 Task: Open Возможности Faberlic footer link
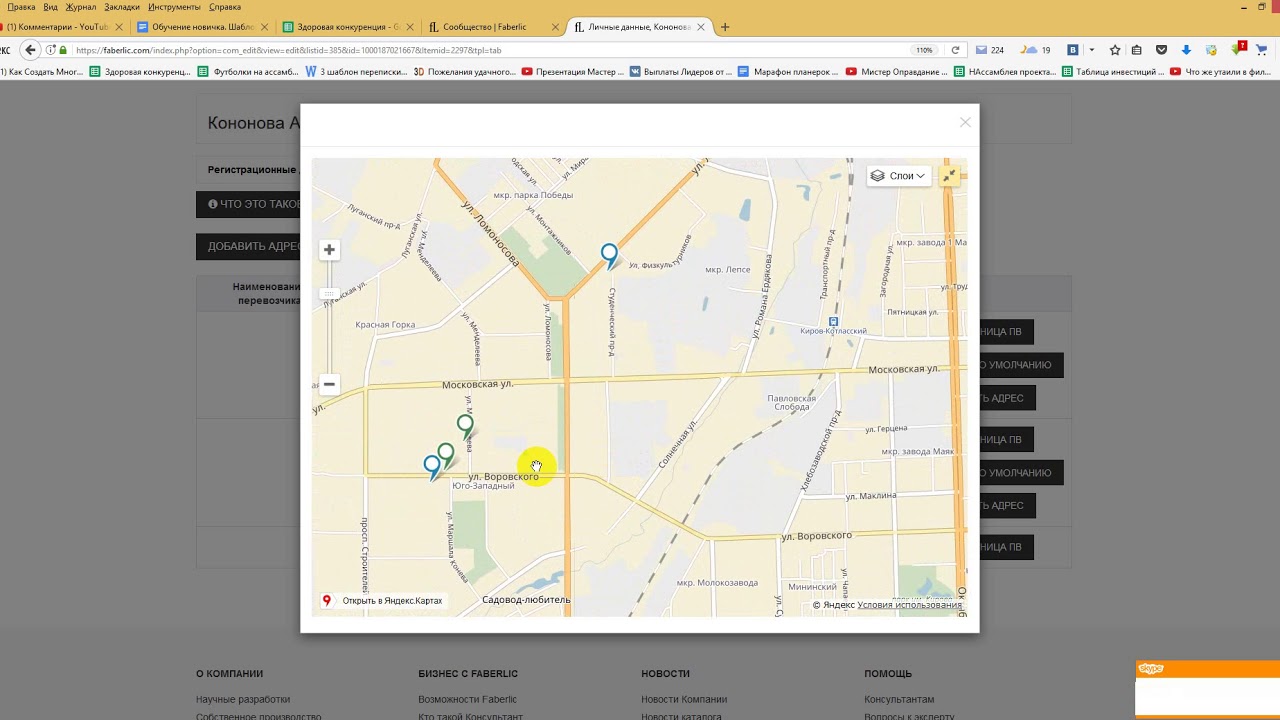click(x=468, y=699)
